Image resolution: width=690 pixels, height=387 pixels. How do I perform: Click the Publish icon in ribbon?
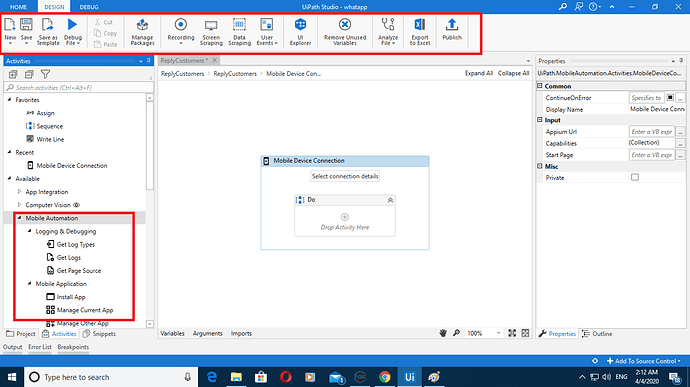[452, 29]
